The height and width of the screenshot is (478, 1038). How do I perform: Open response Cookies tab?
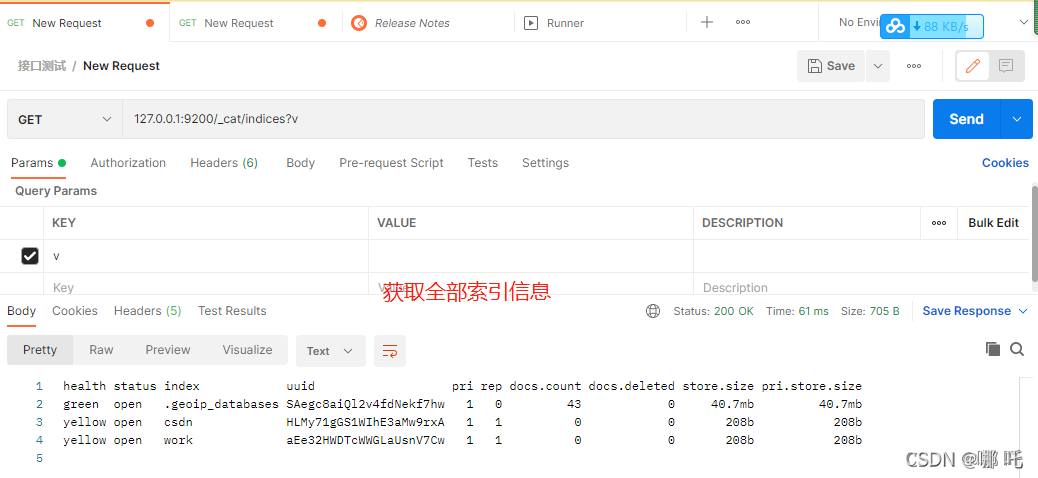pyautogui.click(x=75, y=311)
